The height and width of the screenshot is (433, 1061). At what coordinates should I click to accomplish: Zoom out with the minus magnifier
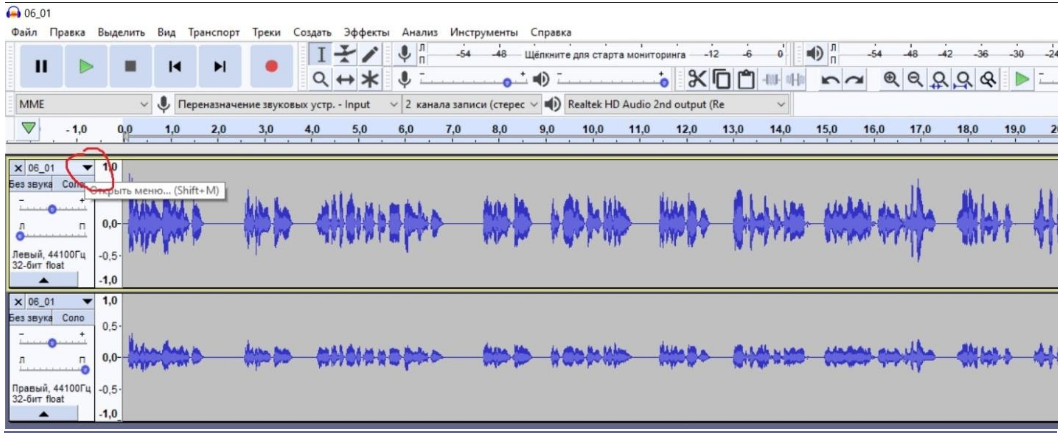click(916, 80)
